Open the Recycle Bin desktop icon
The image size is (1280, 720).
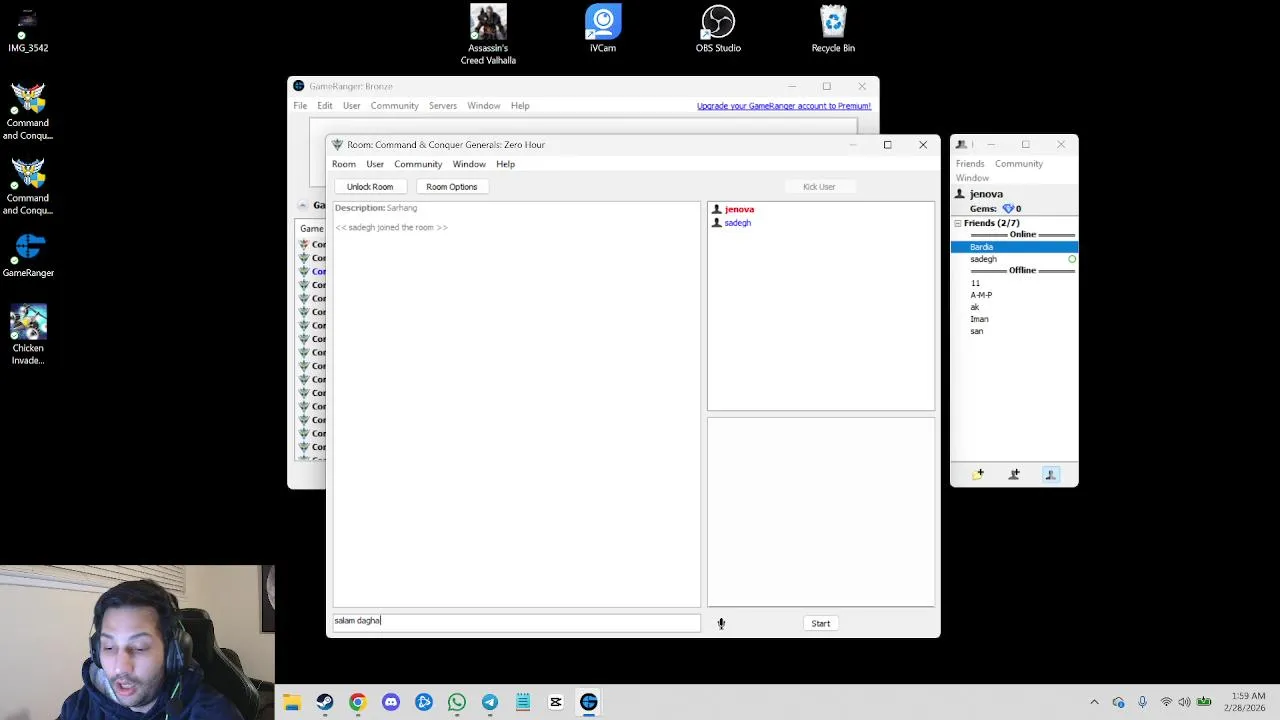click(x=833, y=29)
